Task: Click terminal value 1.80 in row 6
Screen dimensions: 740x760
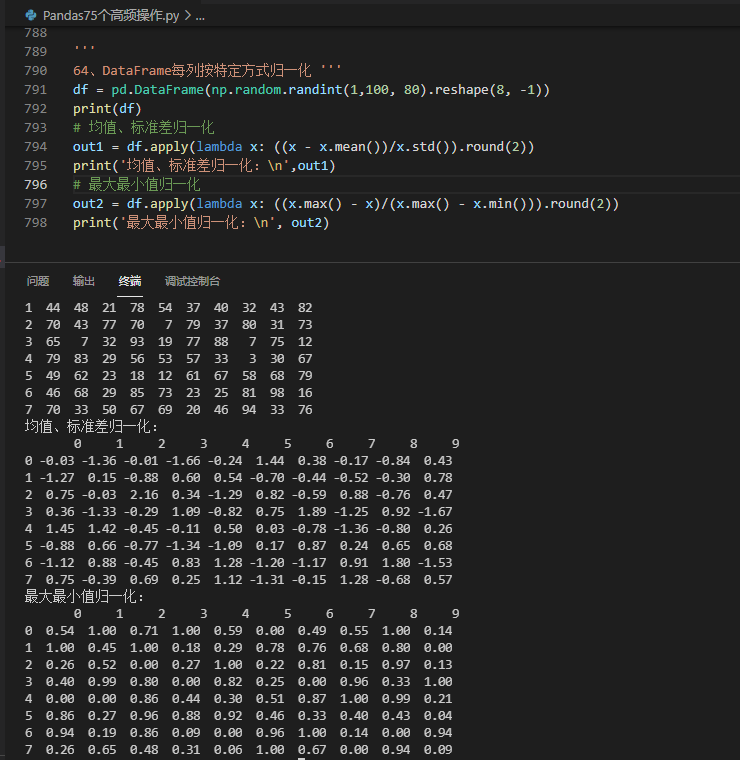Action: (x=396, y=563)
